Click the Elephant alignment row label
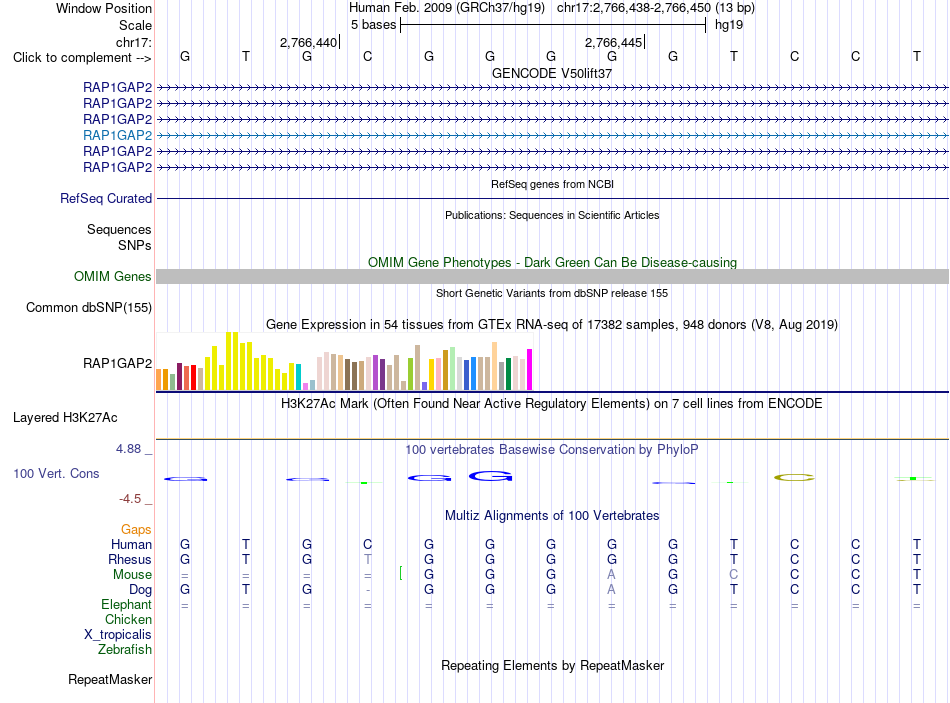The height and width of the screenshot is (703, 950). pos(127,604)
